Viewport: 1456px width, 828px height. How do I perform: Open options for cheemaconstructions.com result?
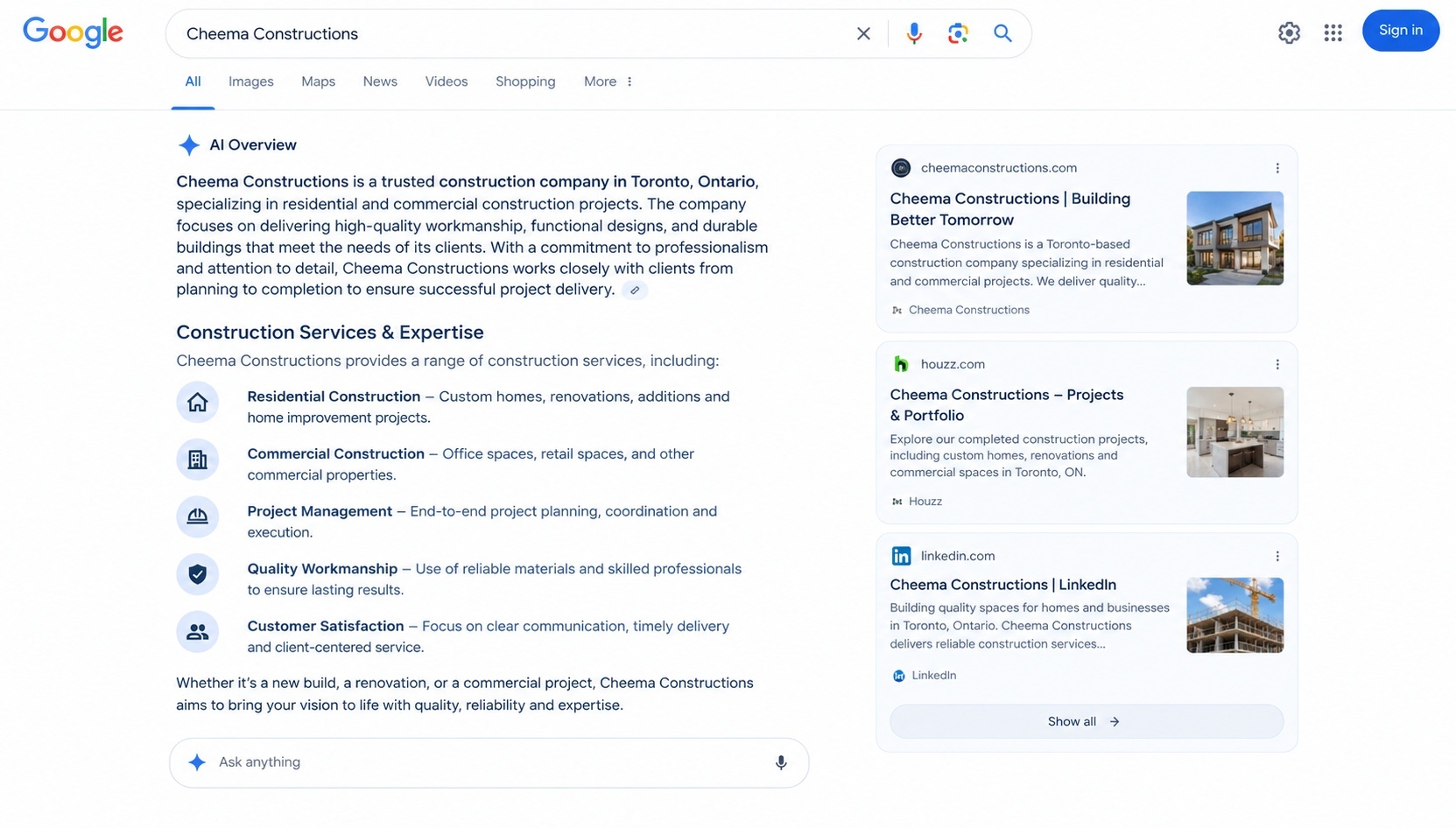[x=1277, y=168]
